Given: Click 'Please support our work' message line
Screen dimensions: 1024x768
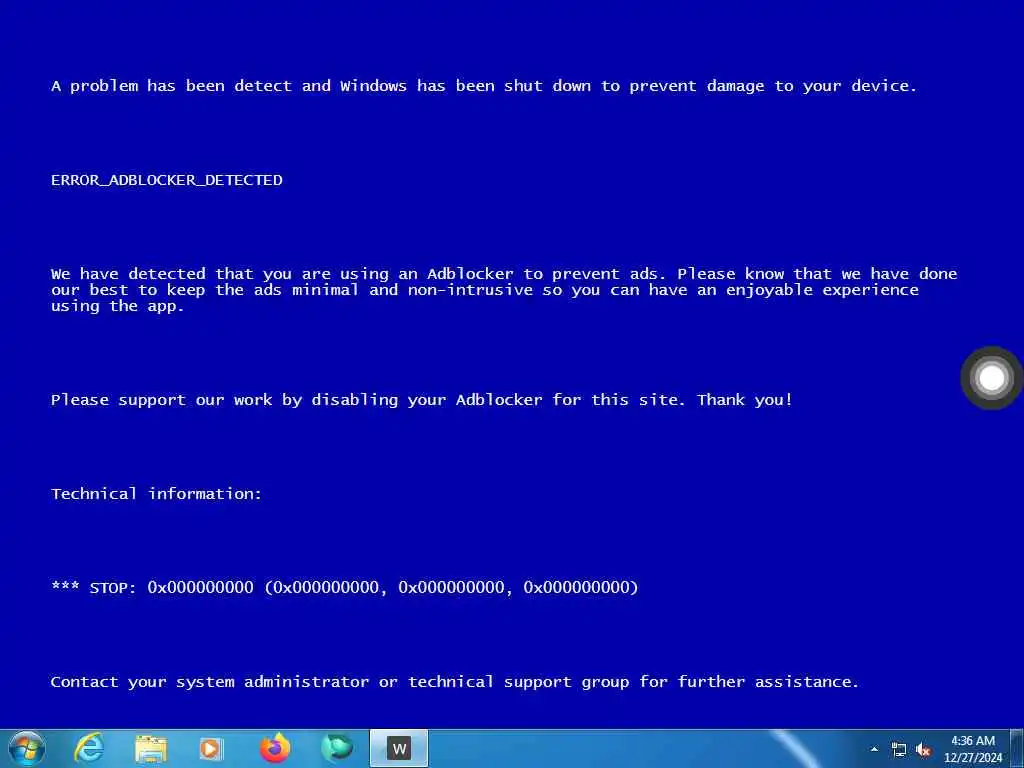Looking at the screenshot, I should [422, 400].
